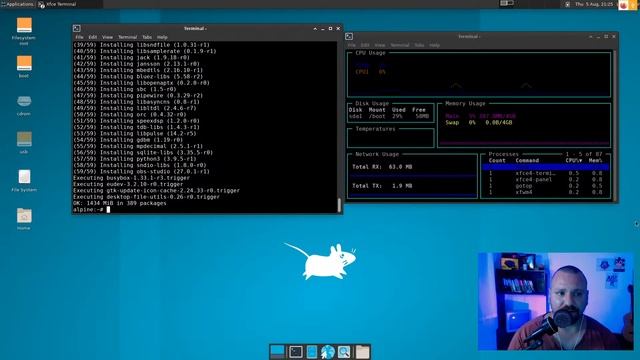
Task: Click the gotop terminal's title bar text
Action: 468,36
